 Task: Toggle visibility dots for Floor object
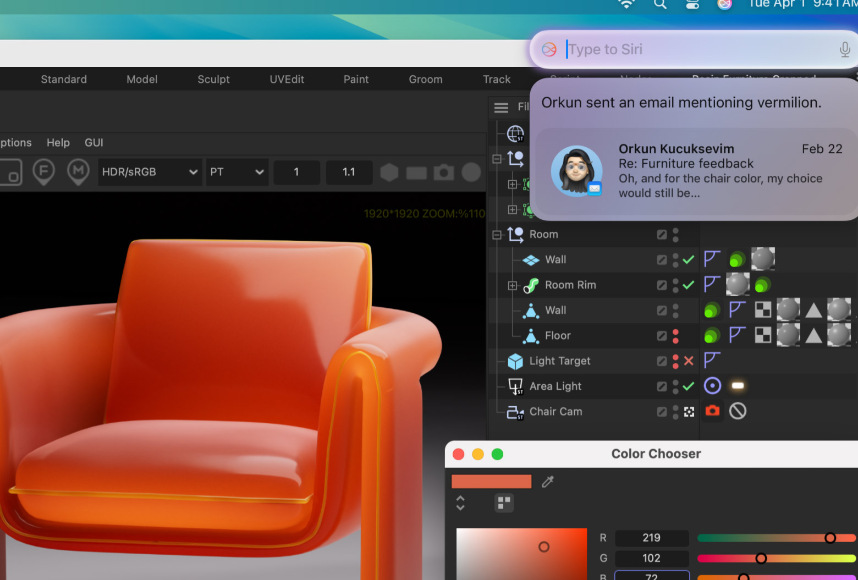point(676,336)
